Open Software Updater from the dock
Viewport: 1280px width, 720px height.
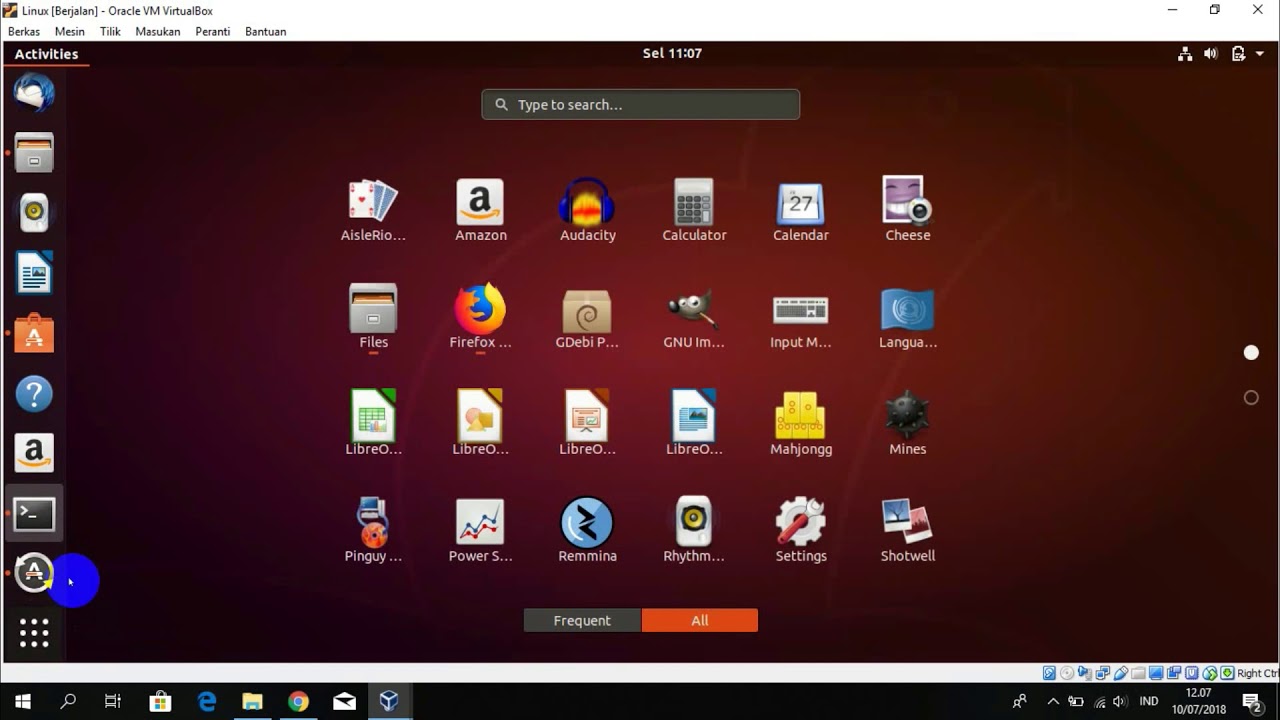(x=34, y=574)
